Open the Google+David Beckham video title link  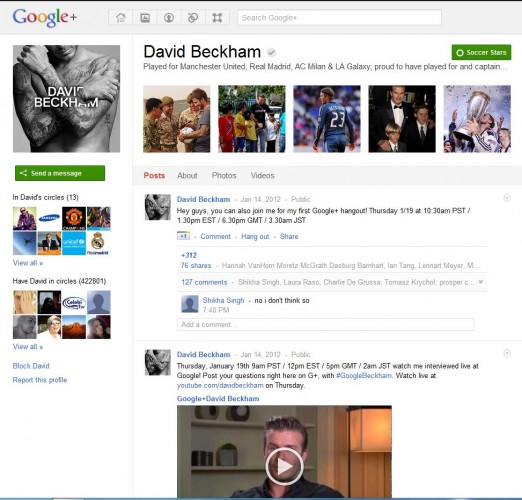(218, 399)
